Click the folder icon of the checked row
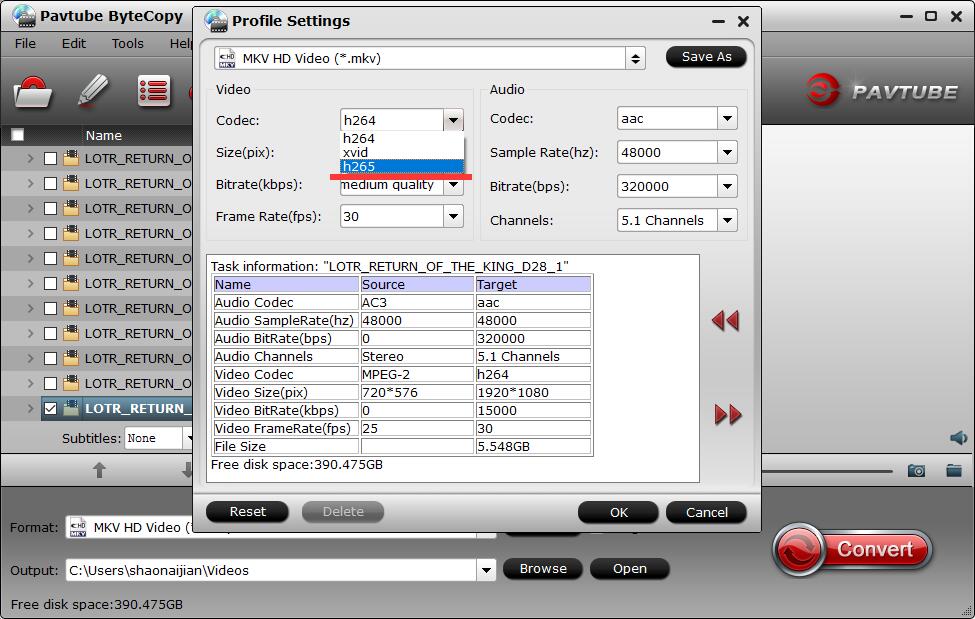Screen dimensions: 975x619 pos(72,408)
